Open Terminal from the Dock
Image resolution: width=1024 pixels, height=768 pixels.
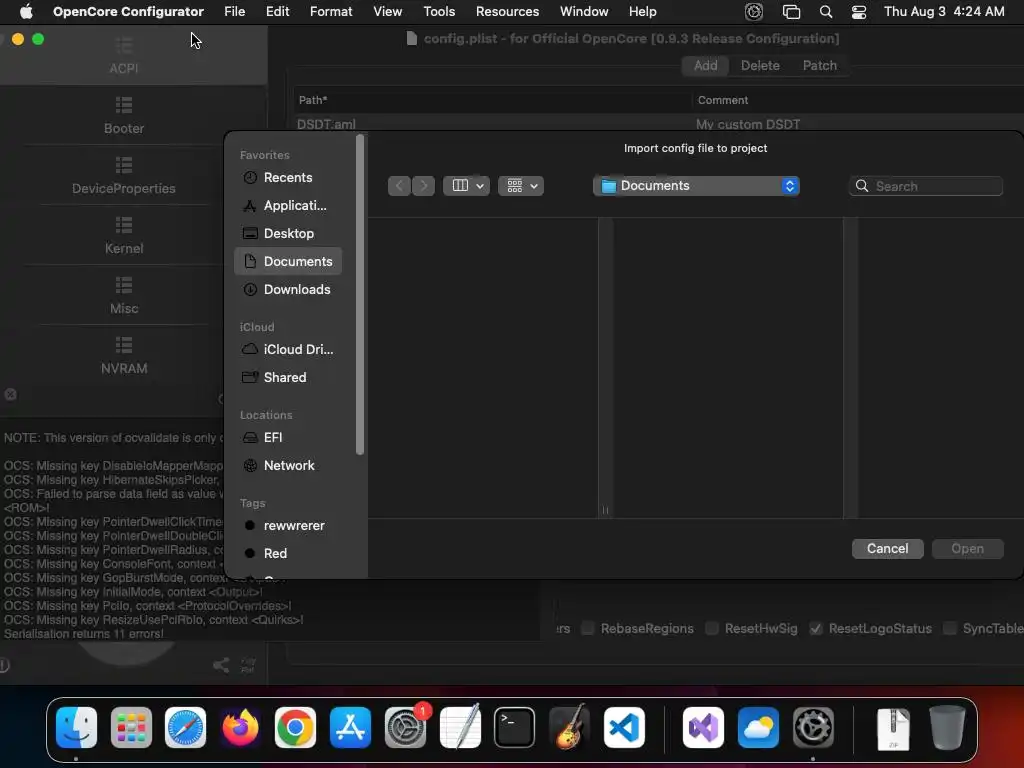(515, 728)
